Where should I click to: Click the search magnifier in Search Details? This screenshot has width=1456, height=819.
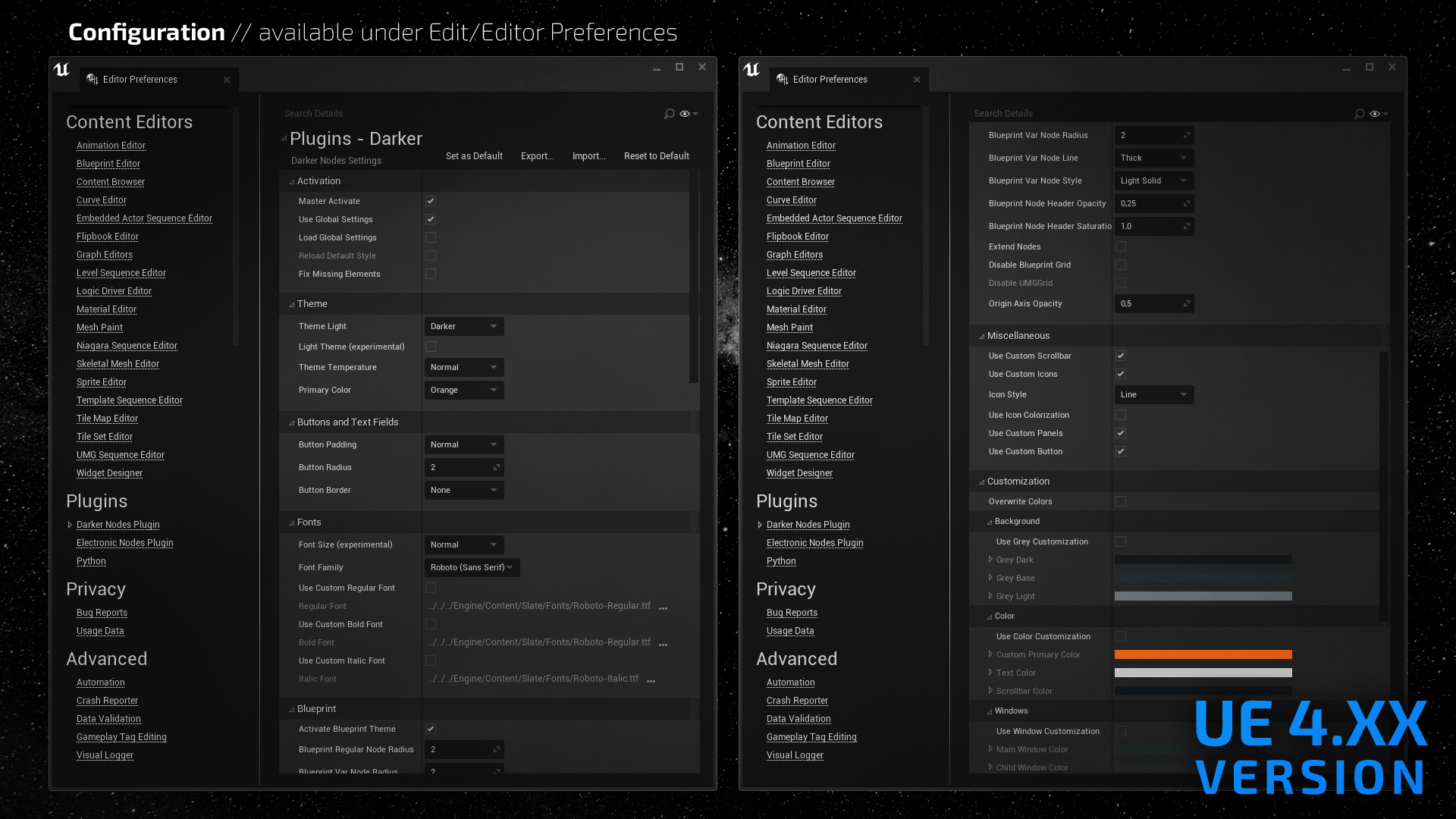point(668,114)
